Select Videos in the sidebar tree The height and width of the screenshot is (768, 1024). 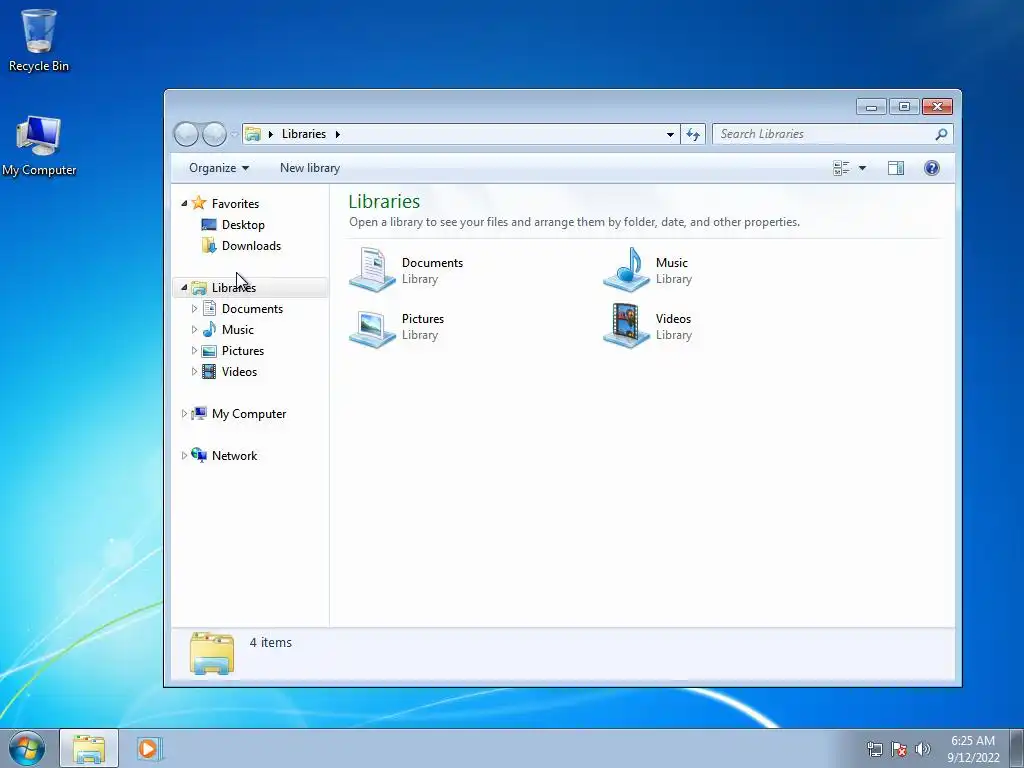tap(239, 372)
